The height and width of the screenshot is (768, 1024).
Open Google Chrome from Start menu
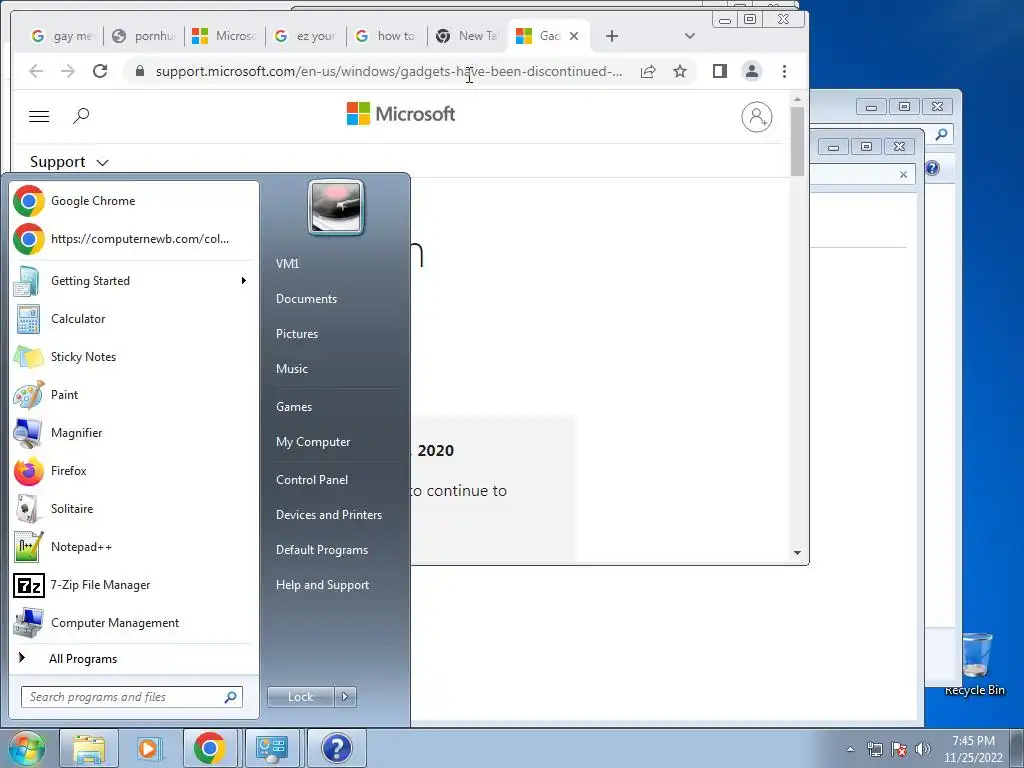click(134, 201)
